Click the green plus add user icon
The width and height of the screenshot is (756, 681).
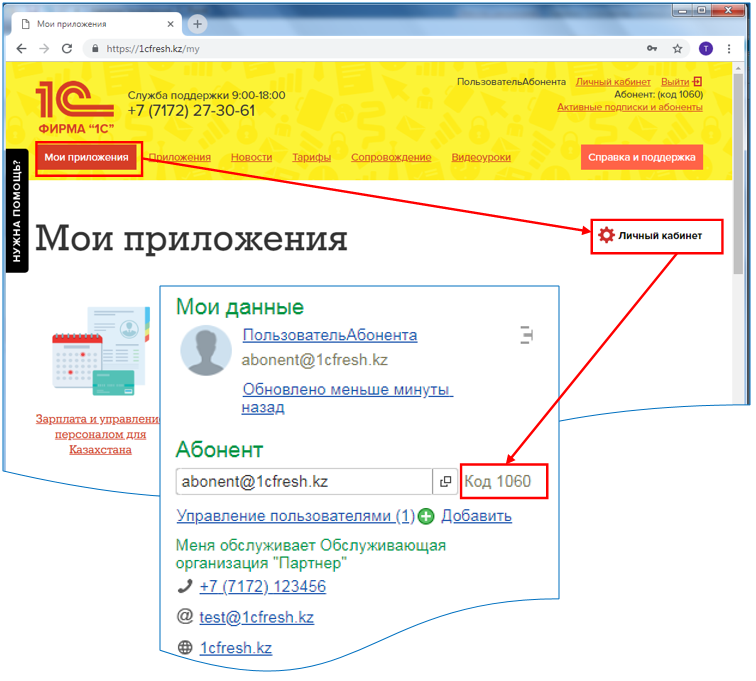pyautogui.click(x=426, y=517)
